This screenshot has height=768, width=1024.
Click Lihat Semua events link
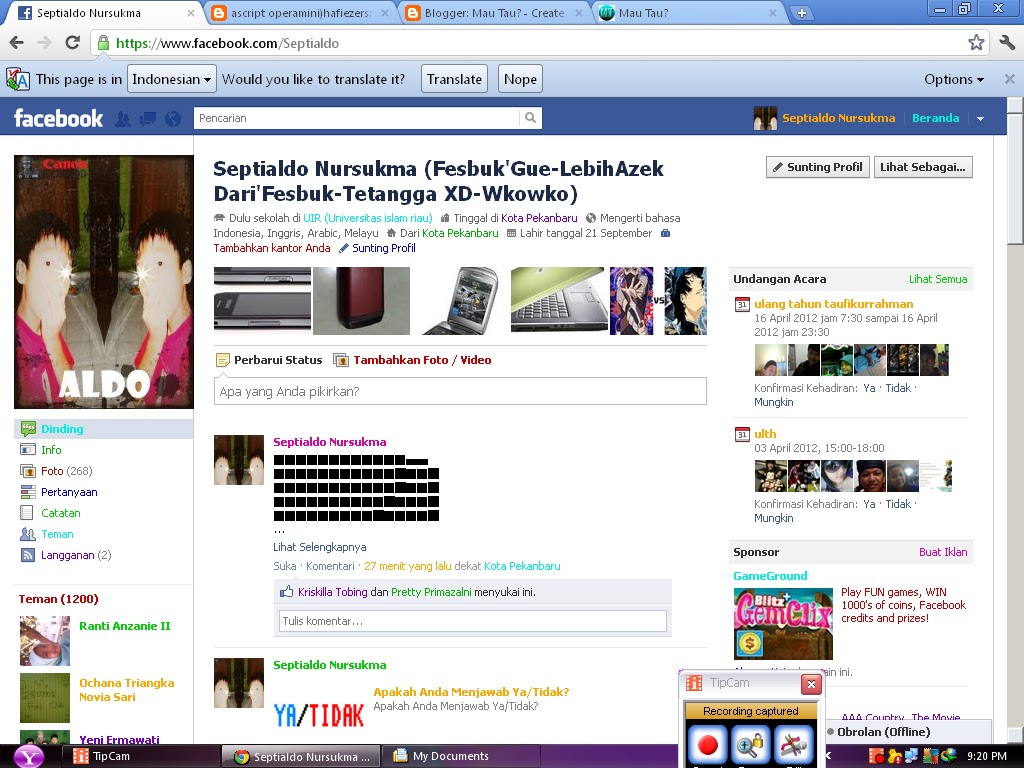click(x=938, y=279)
